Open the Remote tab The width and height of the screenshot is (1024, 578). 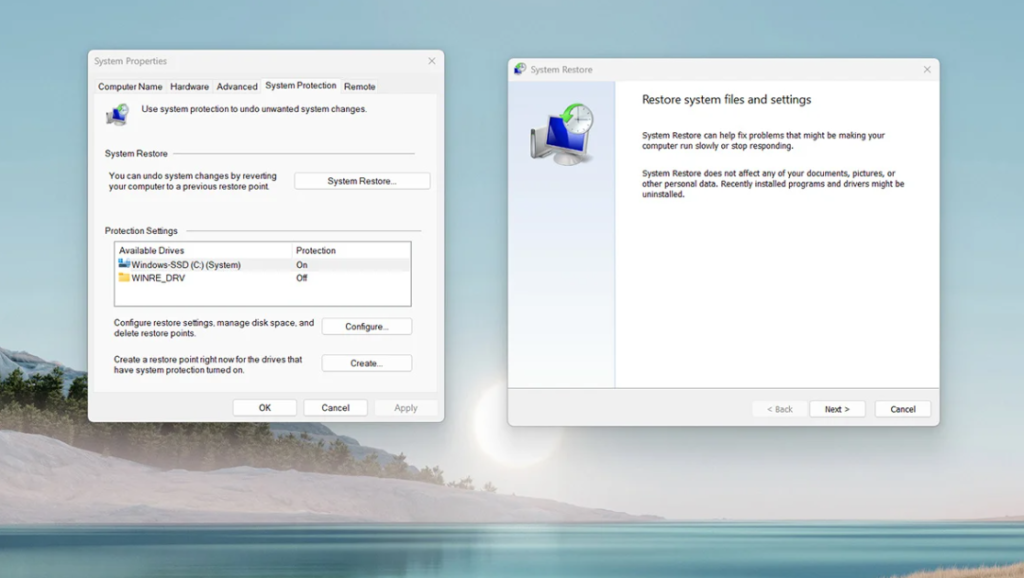[x=359, y=86]
